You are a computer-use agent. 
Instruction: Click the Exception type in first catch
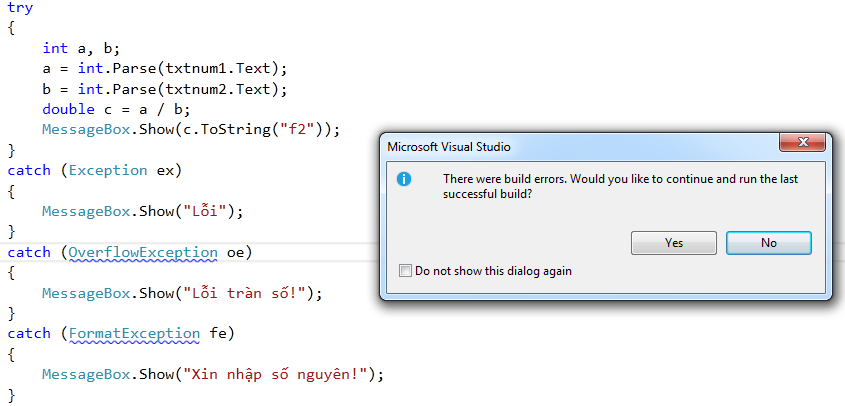pos(108,170)
